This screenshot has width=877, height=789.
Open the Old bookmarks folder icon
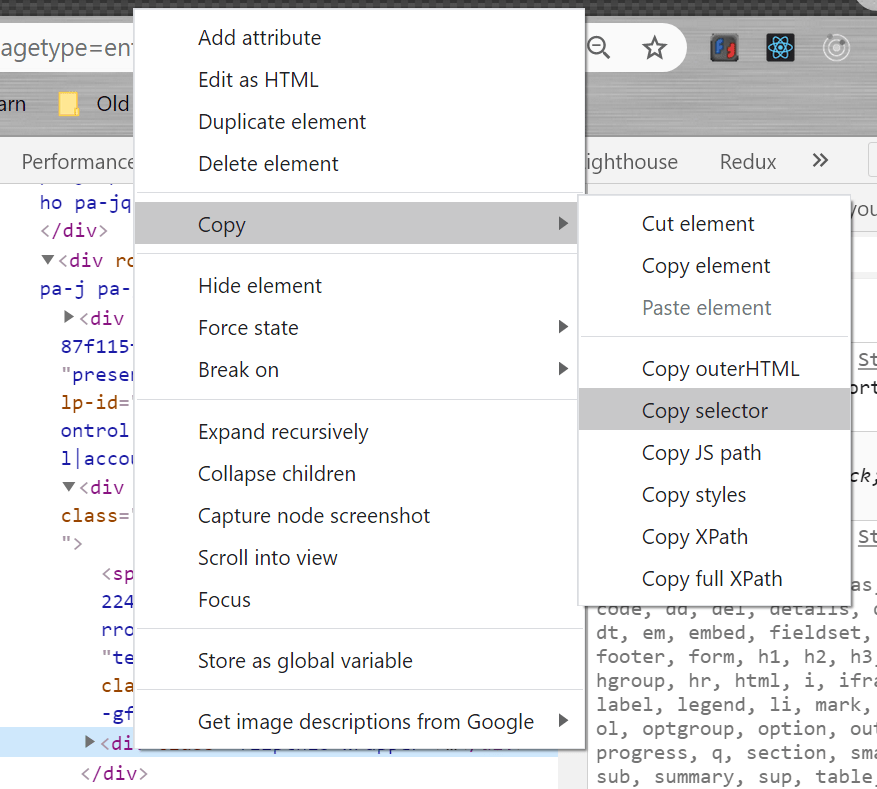tap(69, 104)
